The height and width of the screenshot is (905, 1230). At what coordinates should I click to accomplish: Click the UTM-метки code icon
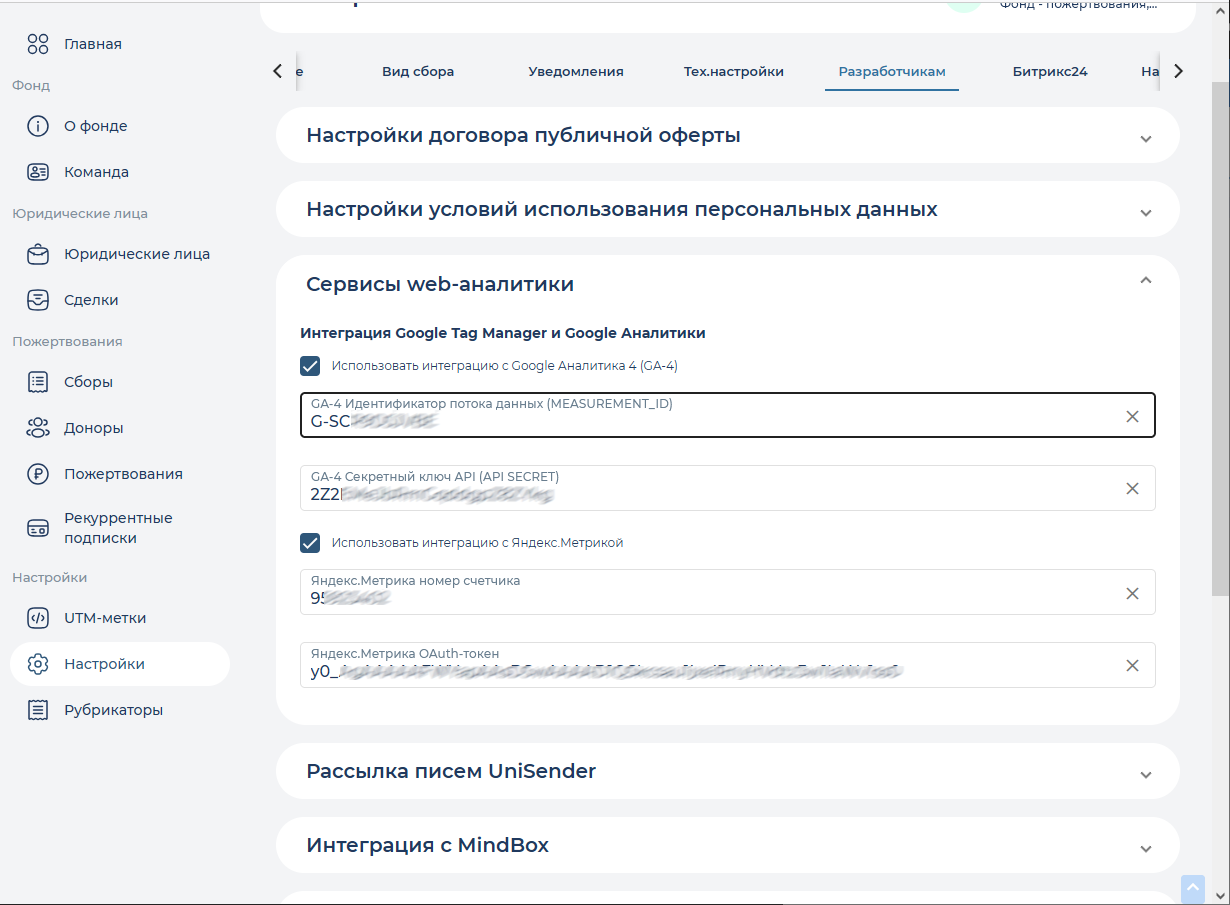point(38,618)
